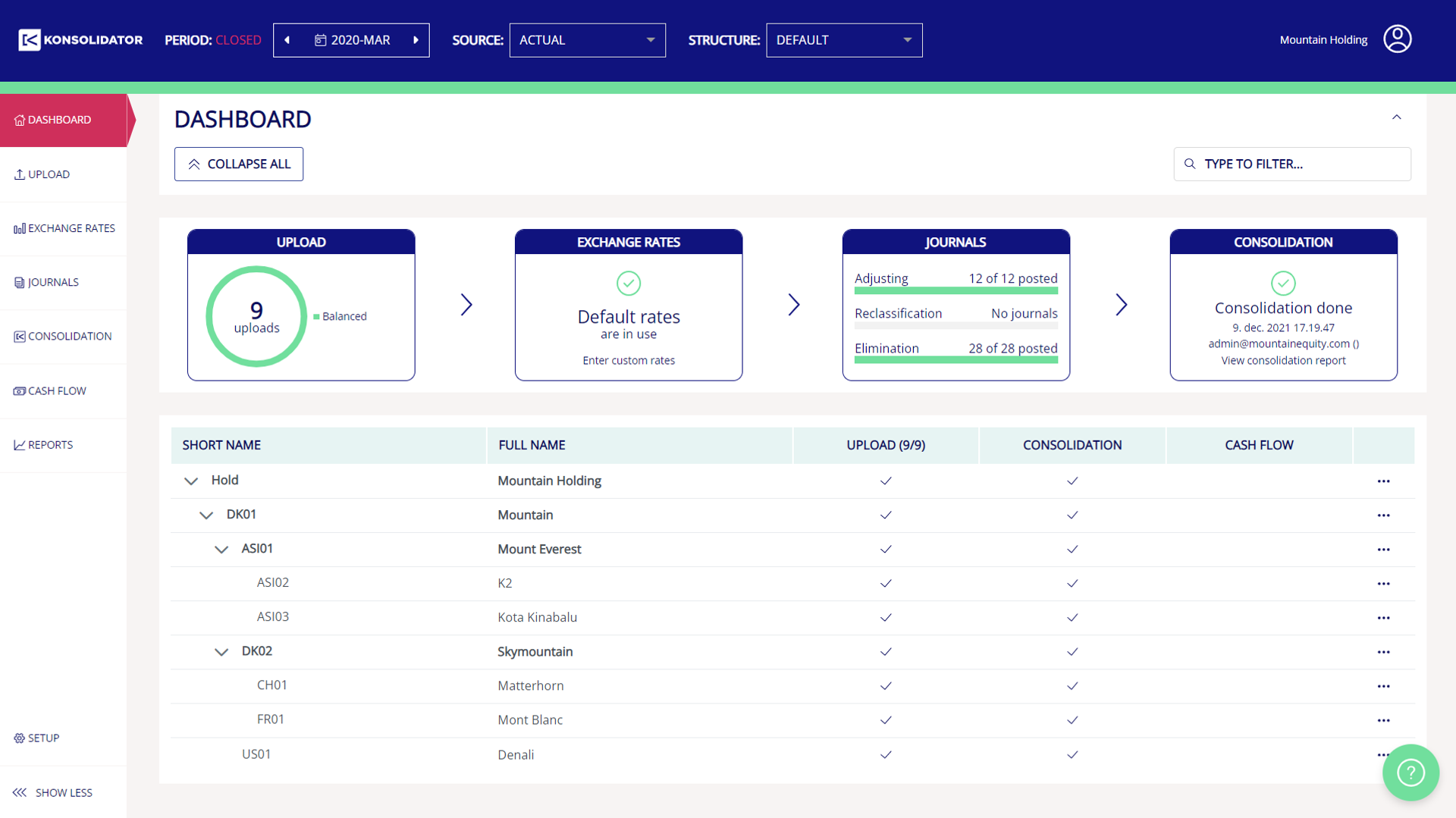Screen dimensions: 1456x818
Task: Collapse the DK02 tree row
Action: click(x=221, y=652)
